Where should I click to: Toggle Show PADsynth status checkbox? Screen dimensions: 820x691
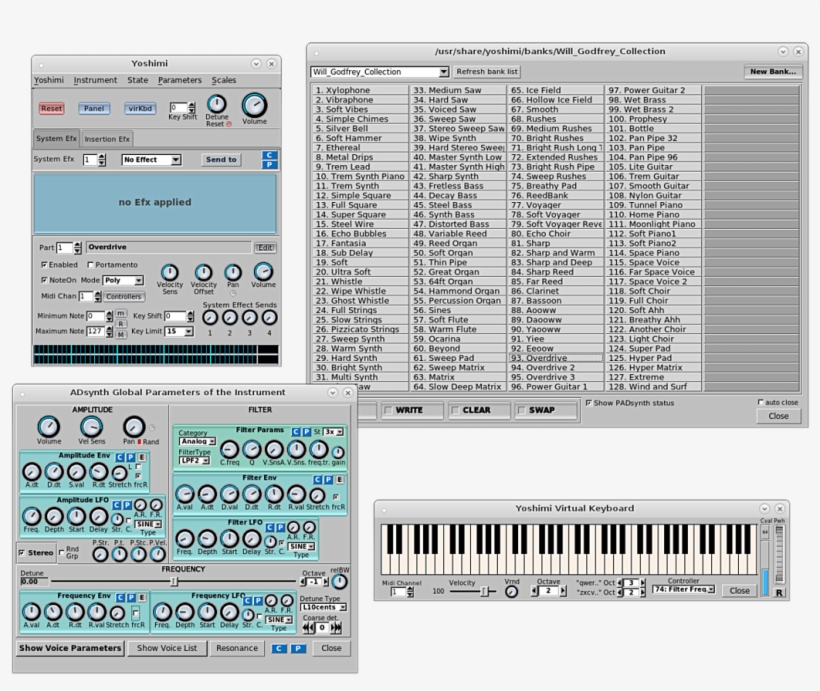coord(589,403)
